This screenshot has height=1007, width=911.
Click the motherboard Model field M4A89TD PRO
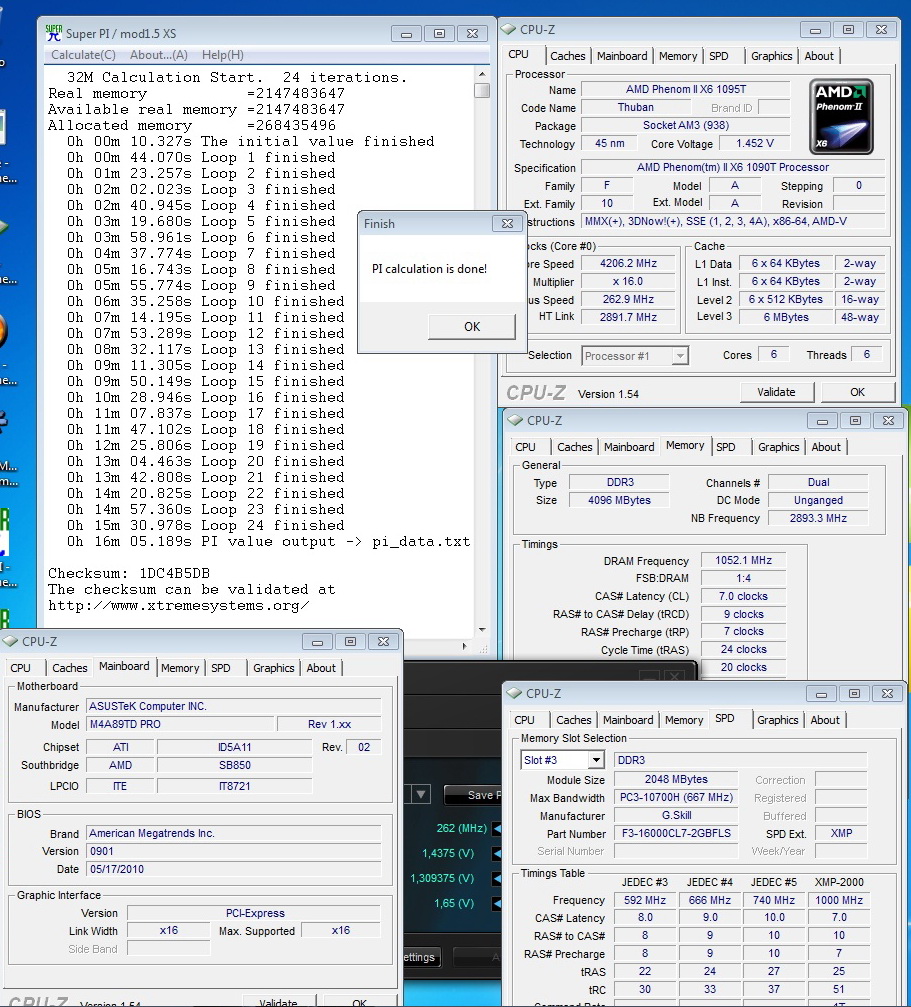tap(180, 724)
